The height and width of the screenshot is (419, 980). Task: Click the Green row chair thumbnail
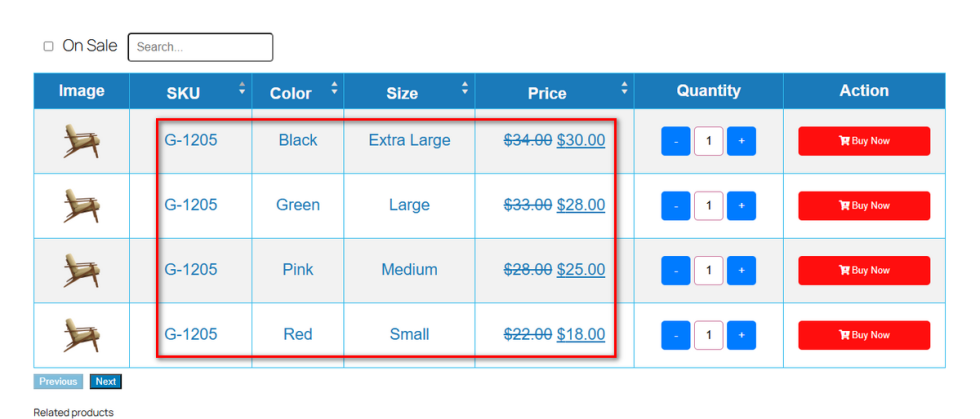click(81, 206)
